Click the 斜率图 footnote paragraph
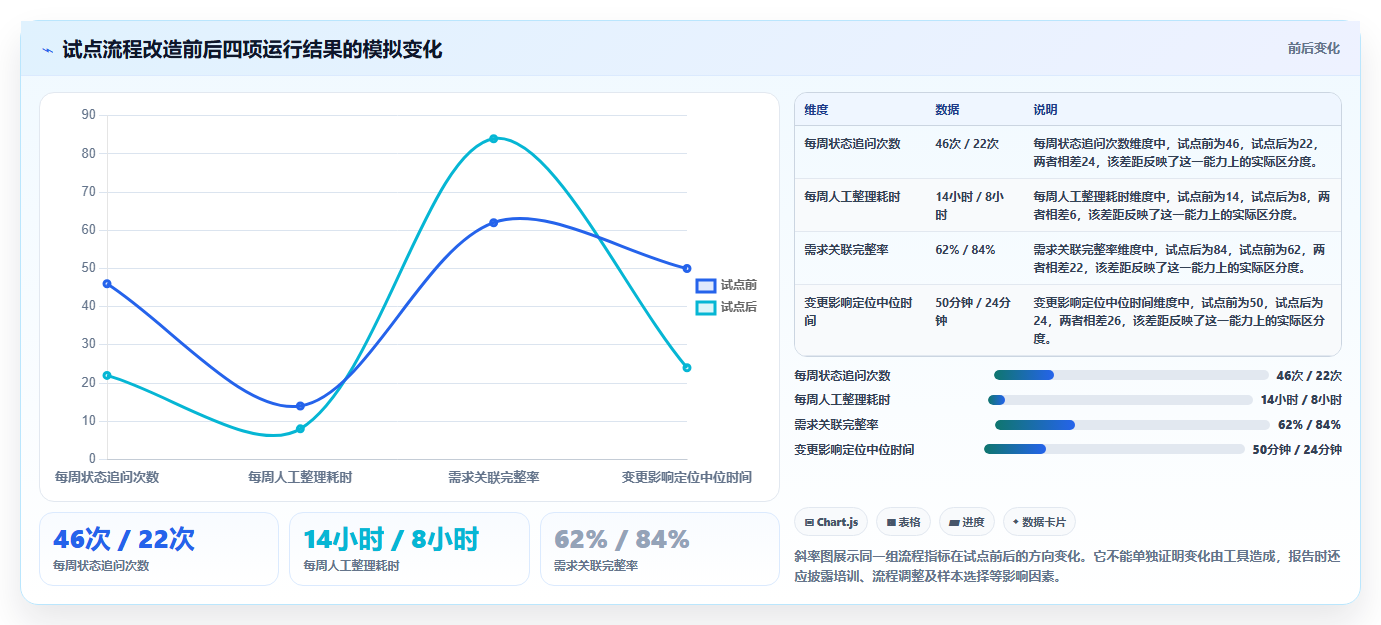The image size is (1381, 625). 1067,566
